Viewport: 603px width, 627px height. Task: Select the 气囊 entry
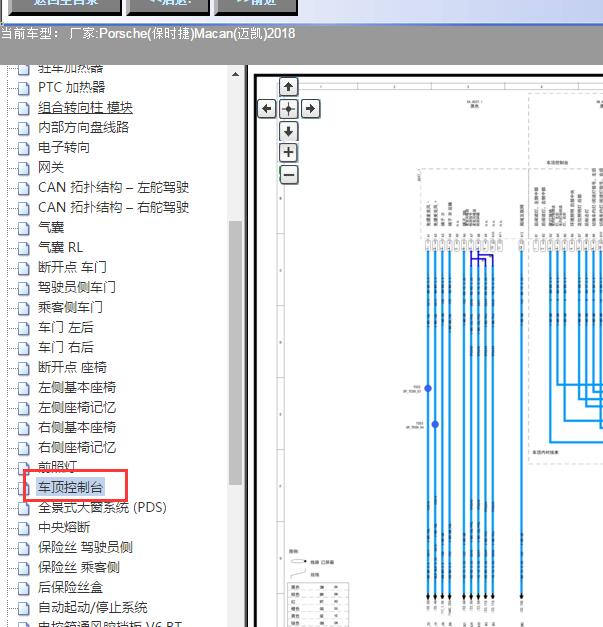(x=51, y=227)
